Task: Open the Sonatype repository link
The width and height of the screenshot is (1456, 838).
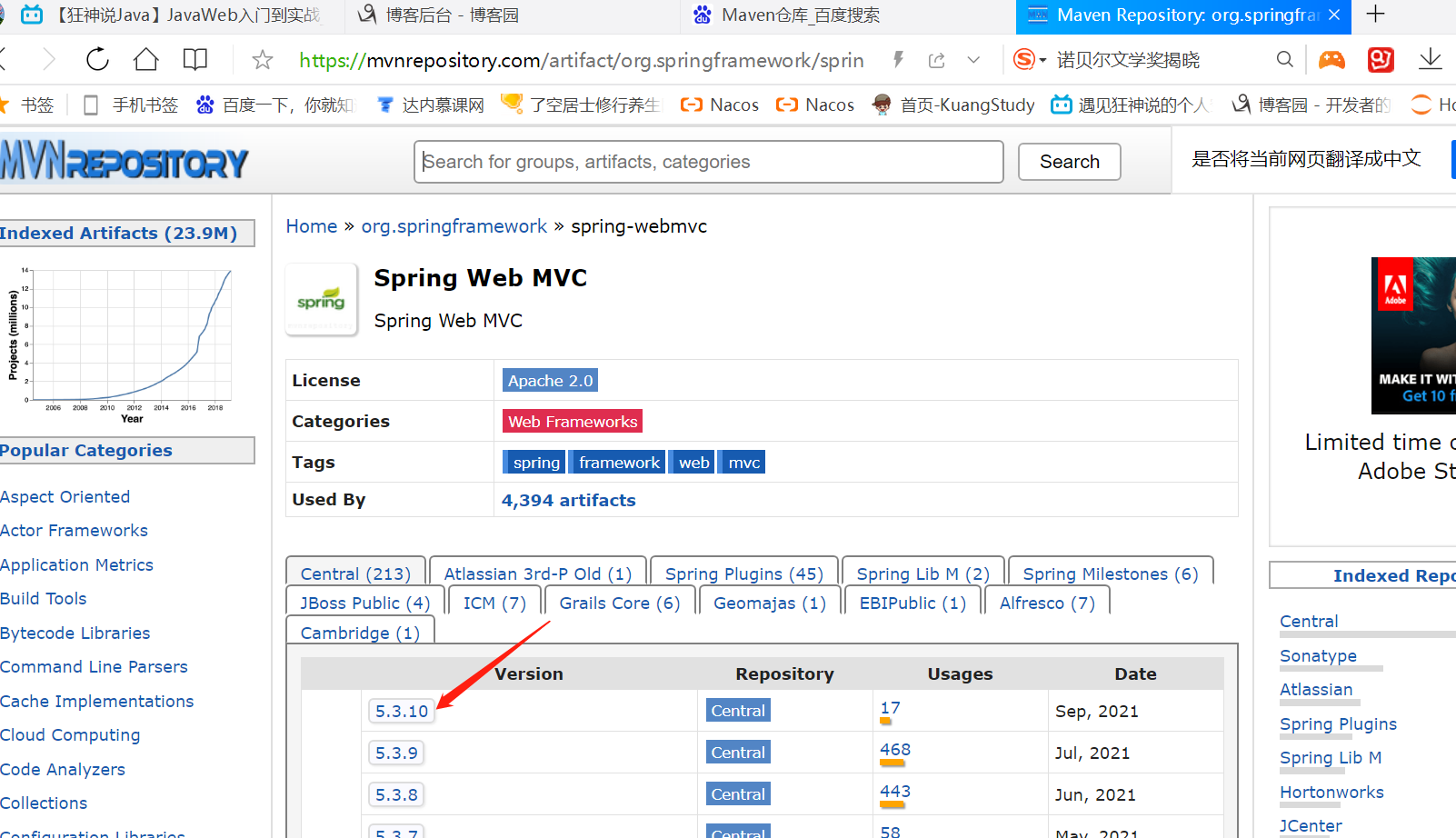Action: click(x=1318, y=655)
